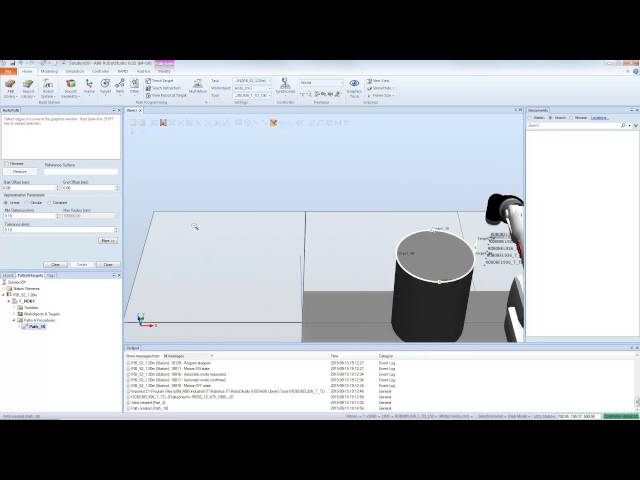The height and width of the screenshot is (480, 640).
Task: Open the File tab
Action: pyautogui.click(x=8, y=71)
